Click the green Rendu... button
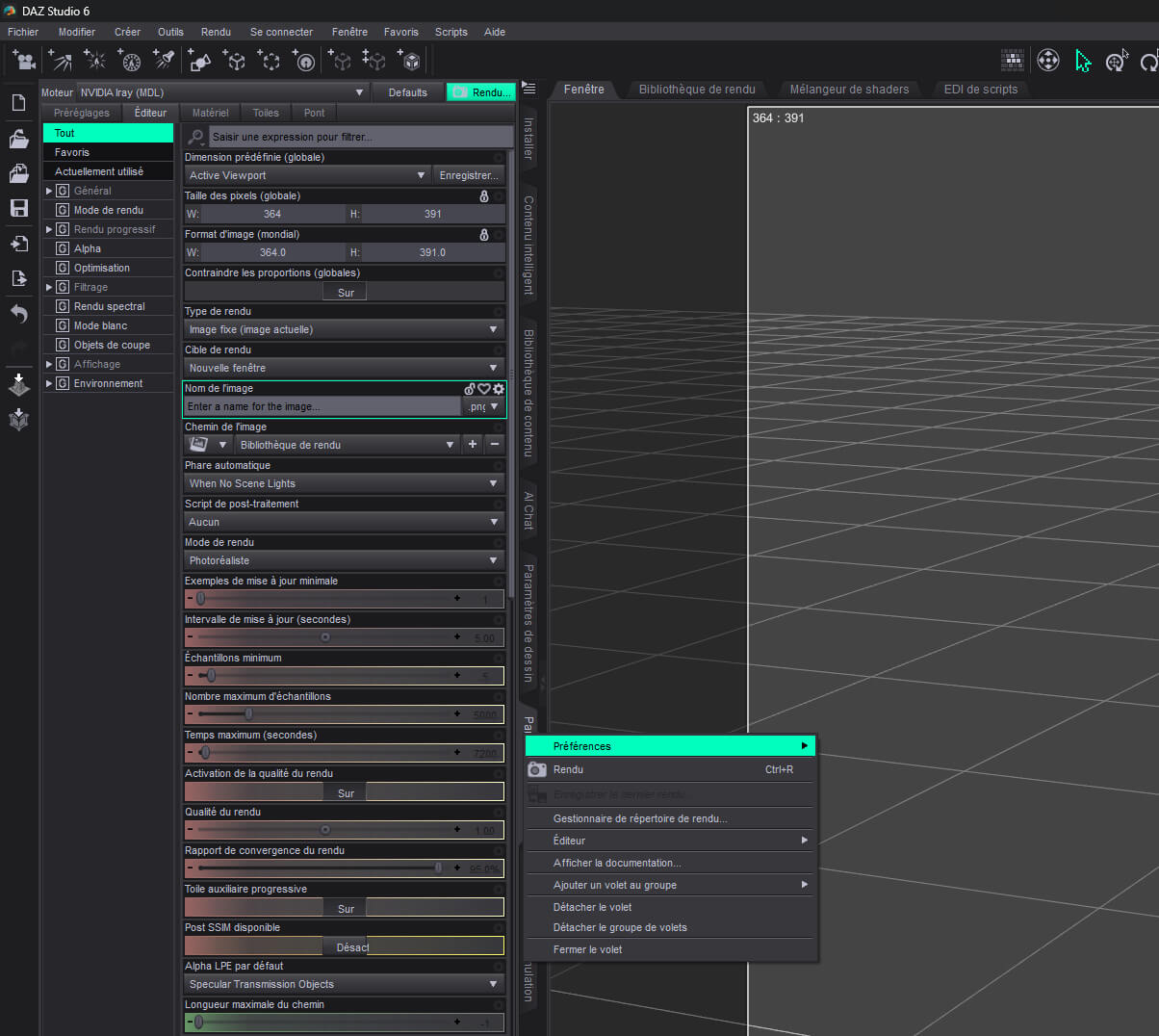Image resolution: width=1159 pixels, height=1036 pixels. (x=481, y=92)
